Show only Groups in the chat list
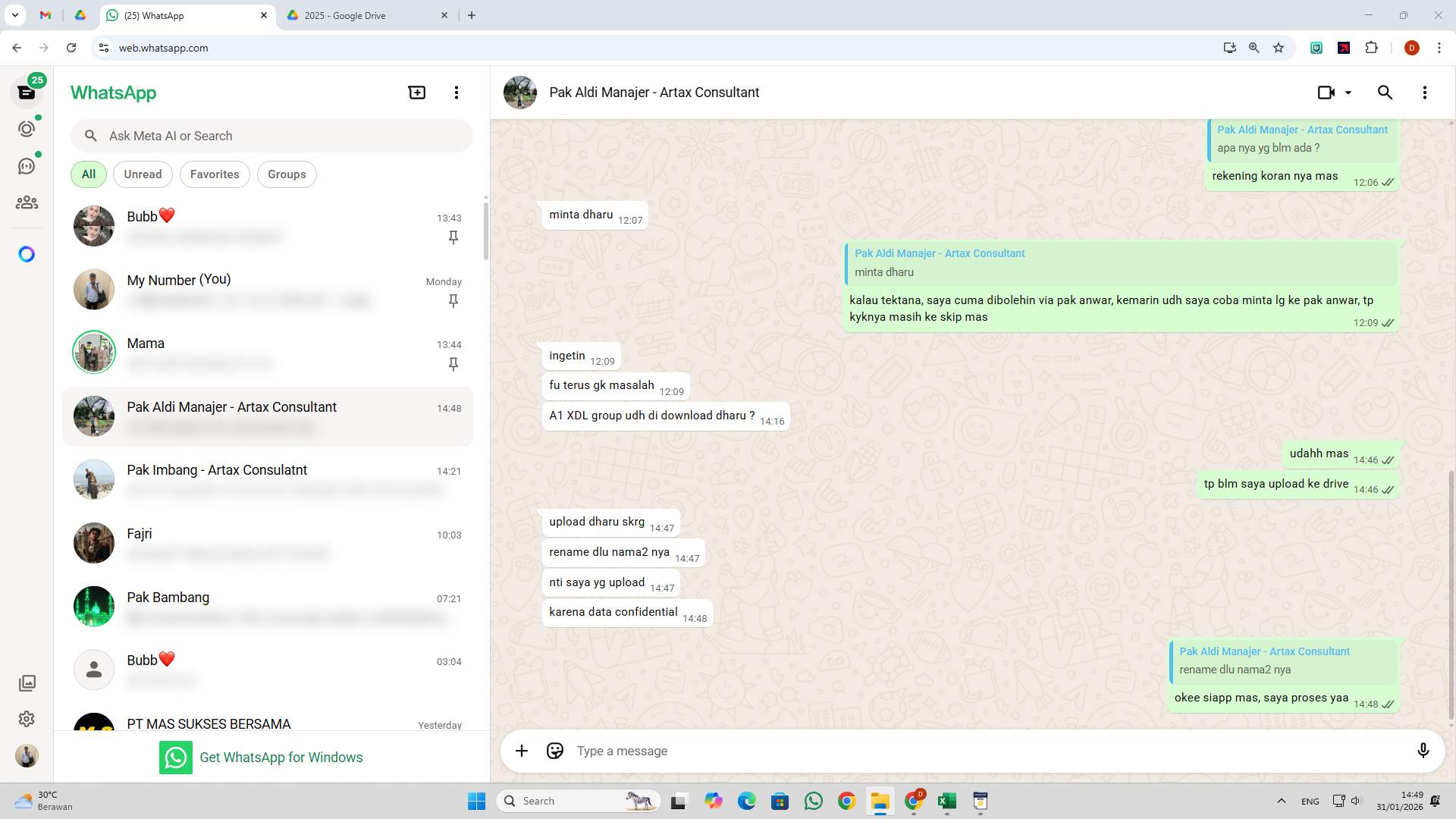Image resolution: width=1456 pixels, height=819 pixels. pyautogui.click(x=287, y=174)
